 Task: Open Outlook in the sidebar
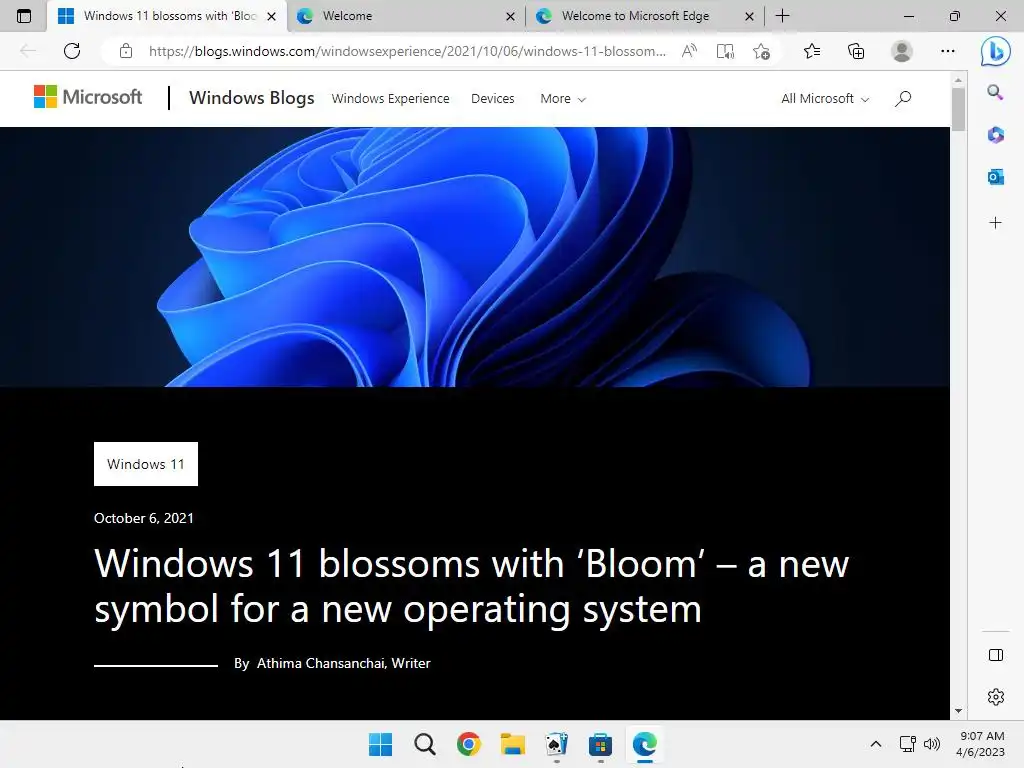pyautogui.click(x=995, y=177)
